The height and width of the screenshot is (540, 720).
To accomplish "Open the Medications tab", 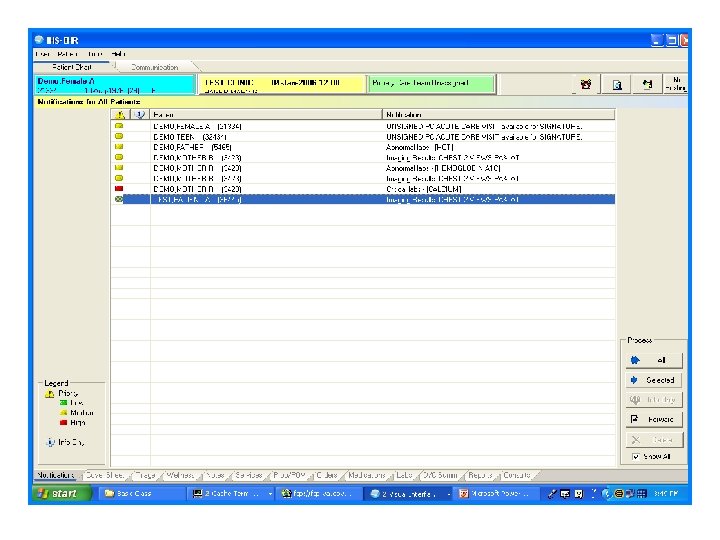I will coord(367,475).
